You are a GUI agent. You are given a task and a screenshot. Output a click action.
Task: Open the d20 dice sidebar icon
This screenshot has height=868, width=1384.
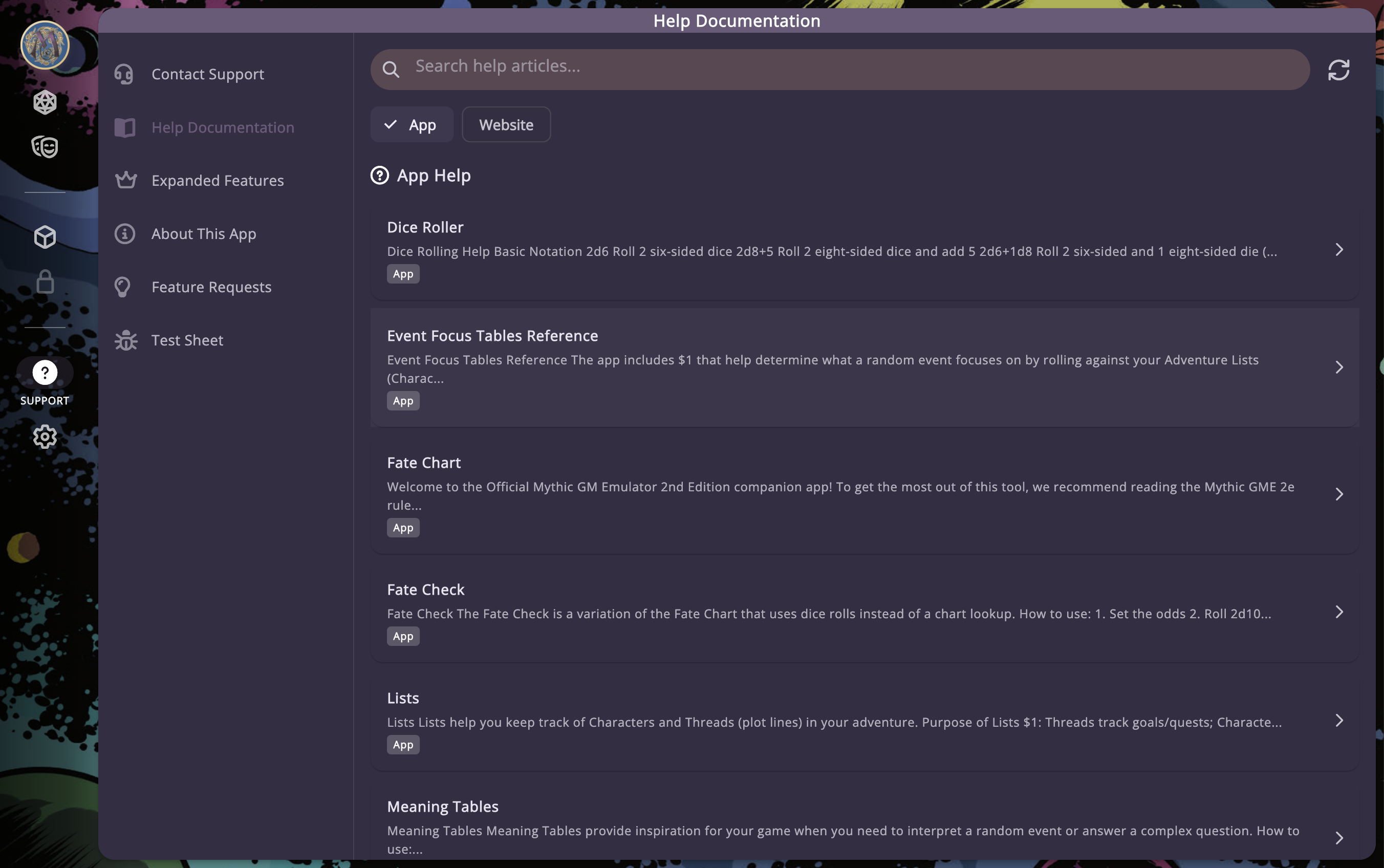pos(45,102)
